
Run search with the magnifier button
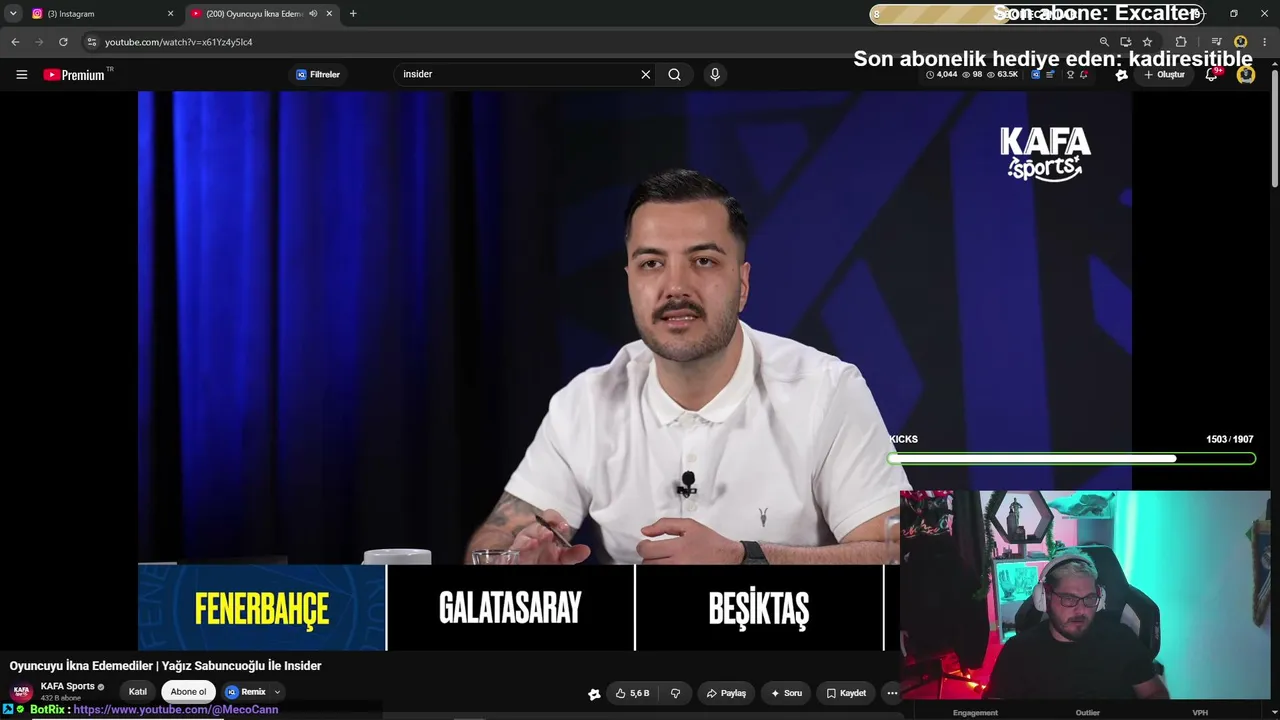point(675,74)
